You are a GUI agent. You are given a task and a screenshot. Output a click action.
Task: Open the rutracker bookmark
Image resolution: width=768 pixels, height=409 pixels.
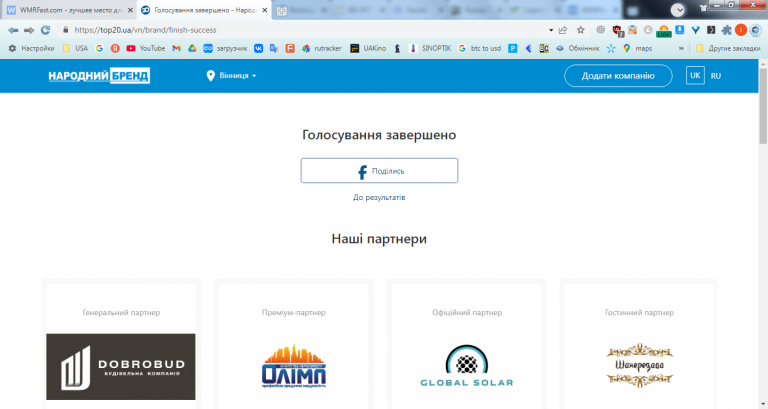[321, 48]
